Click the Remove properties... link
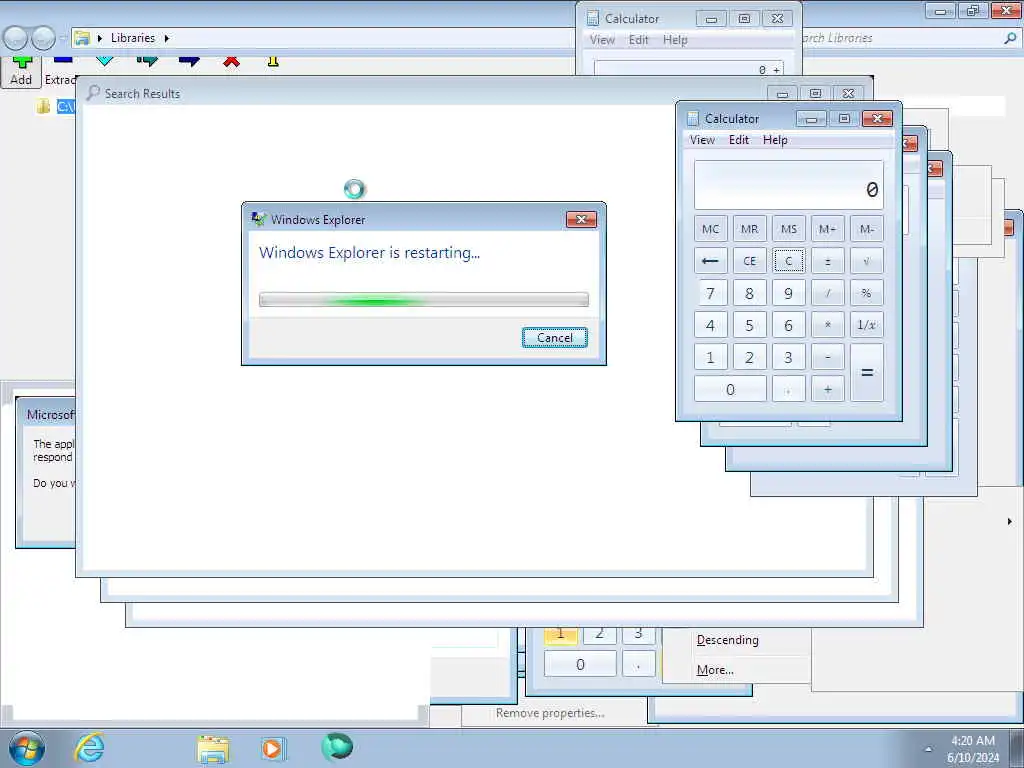The height and width of the screenshot is (768, 1024). [x=550, y=713]
